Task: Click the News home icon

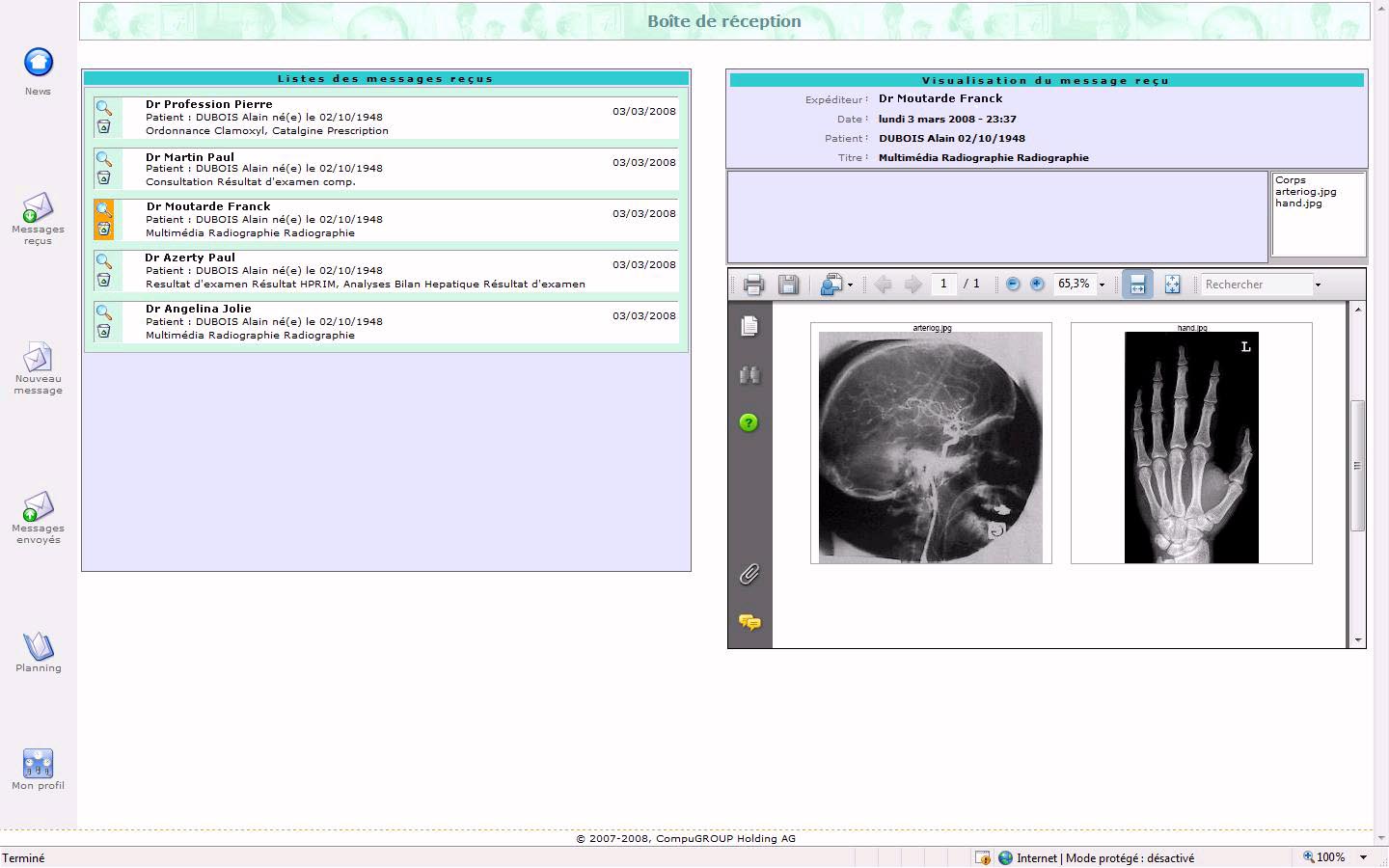Action: point(38,63)
